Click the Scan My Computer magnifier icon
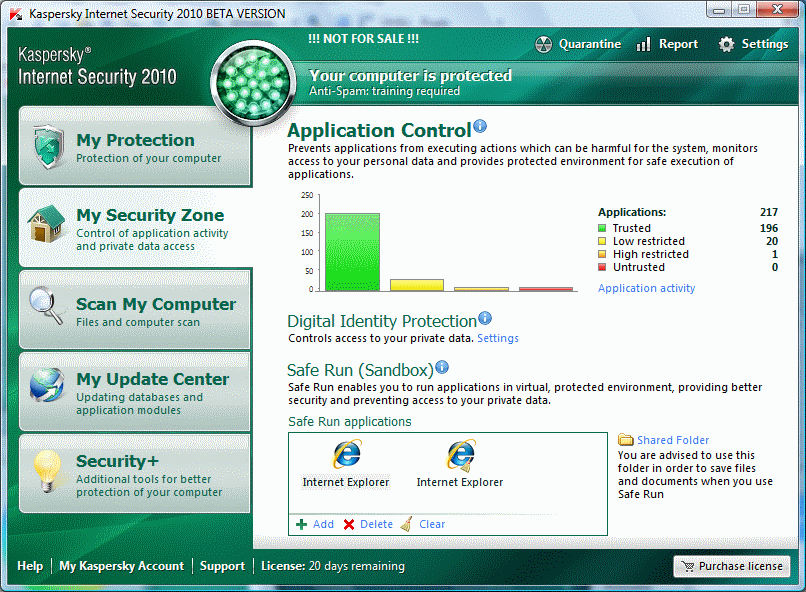 [46, 305]
